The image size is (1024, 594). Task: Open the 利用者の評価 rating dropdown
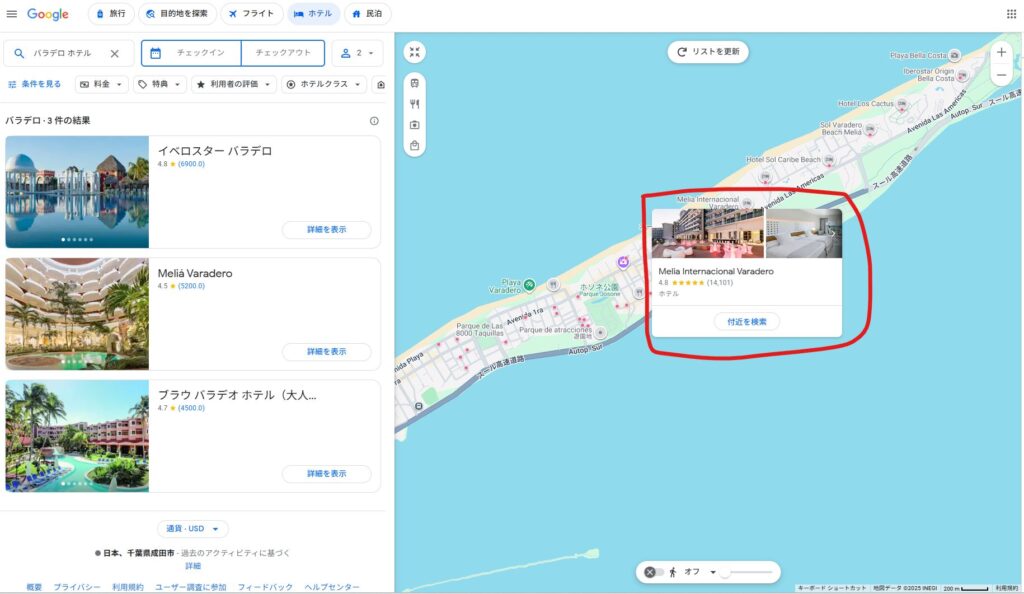coord(234,85)
